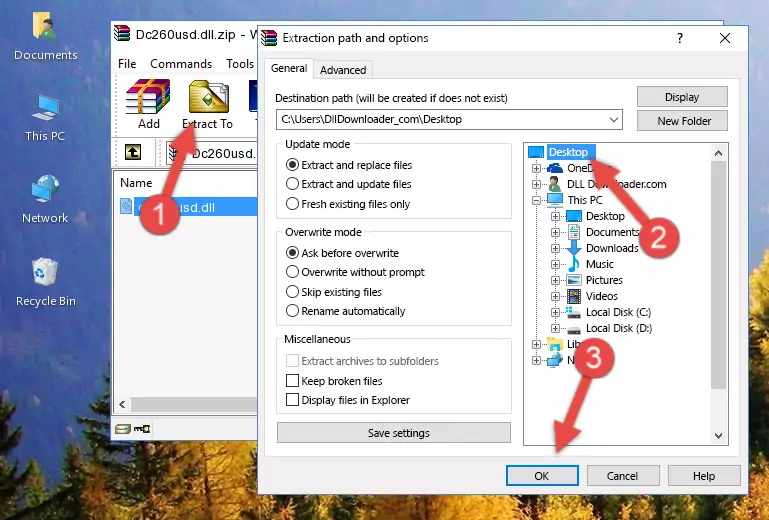Screen dimensions: 769x520
Task: Click the dialog title bar WinRAR icon
Action: tap(269, 38)
